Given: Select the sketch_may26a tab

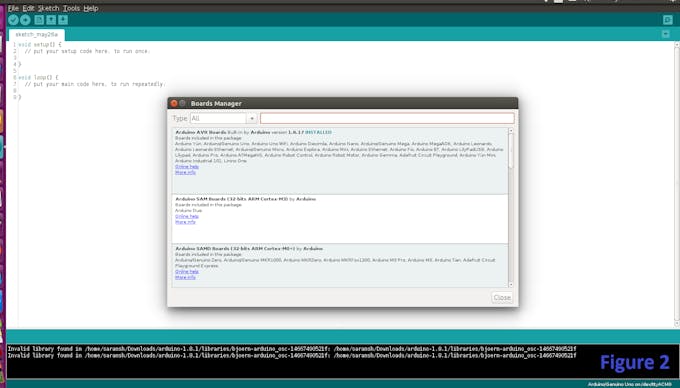Looking at the screenshot, I should tap(36, 34).
